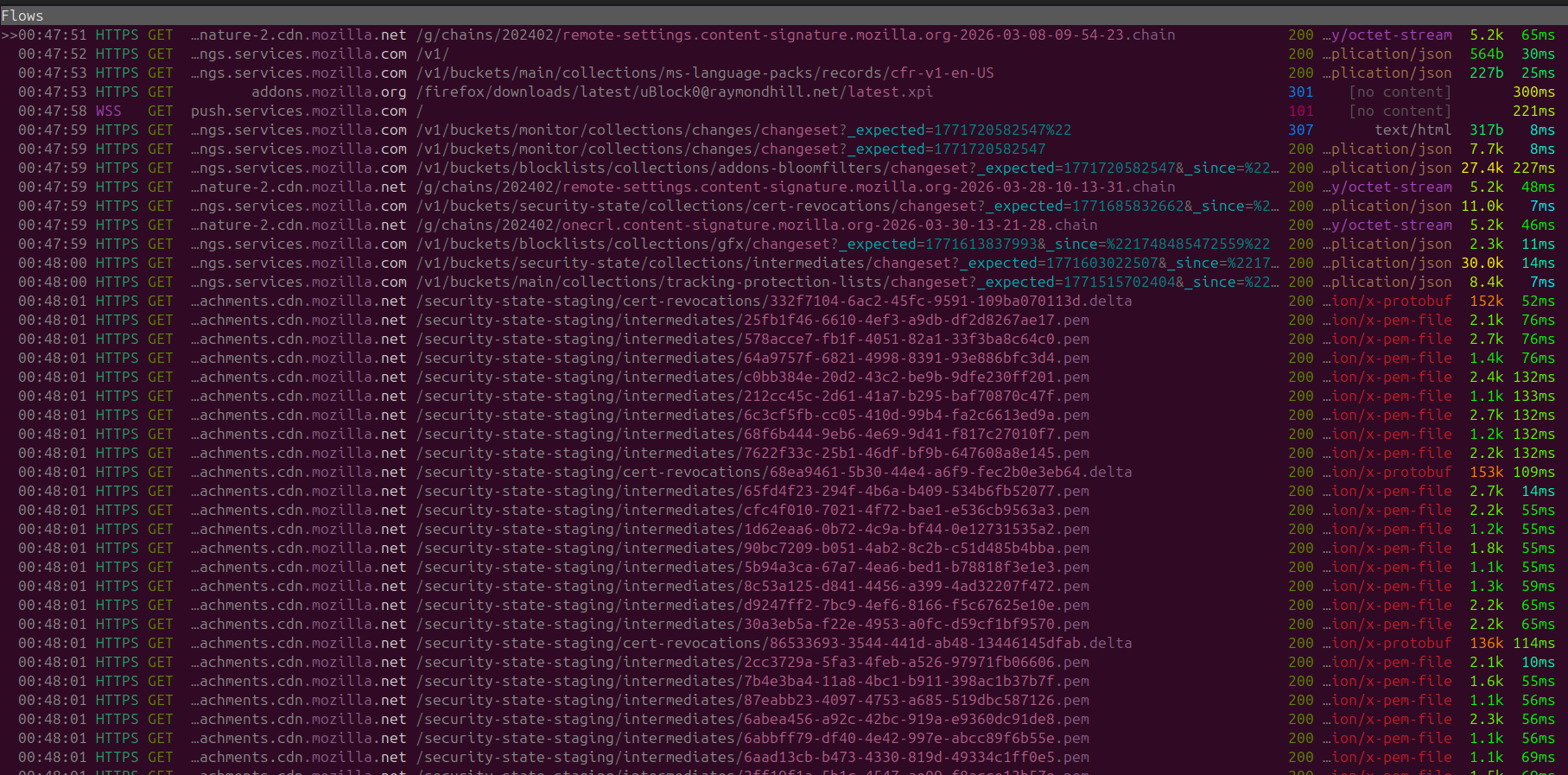The height and width of the screenshot is (775, 1568).
Task: Open the blocklists gfx changeset flow
Action: click(784, 244)
